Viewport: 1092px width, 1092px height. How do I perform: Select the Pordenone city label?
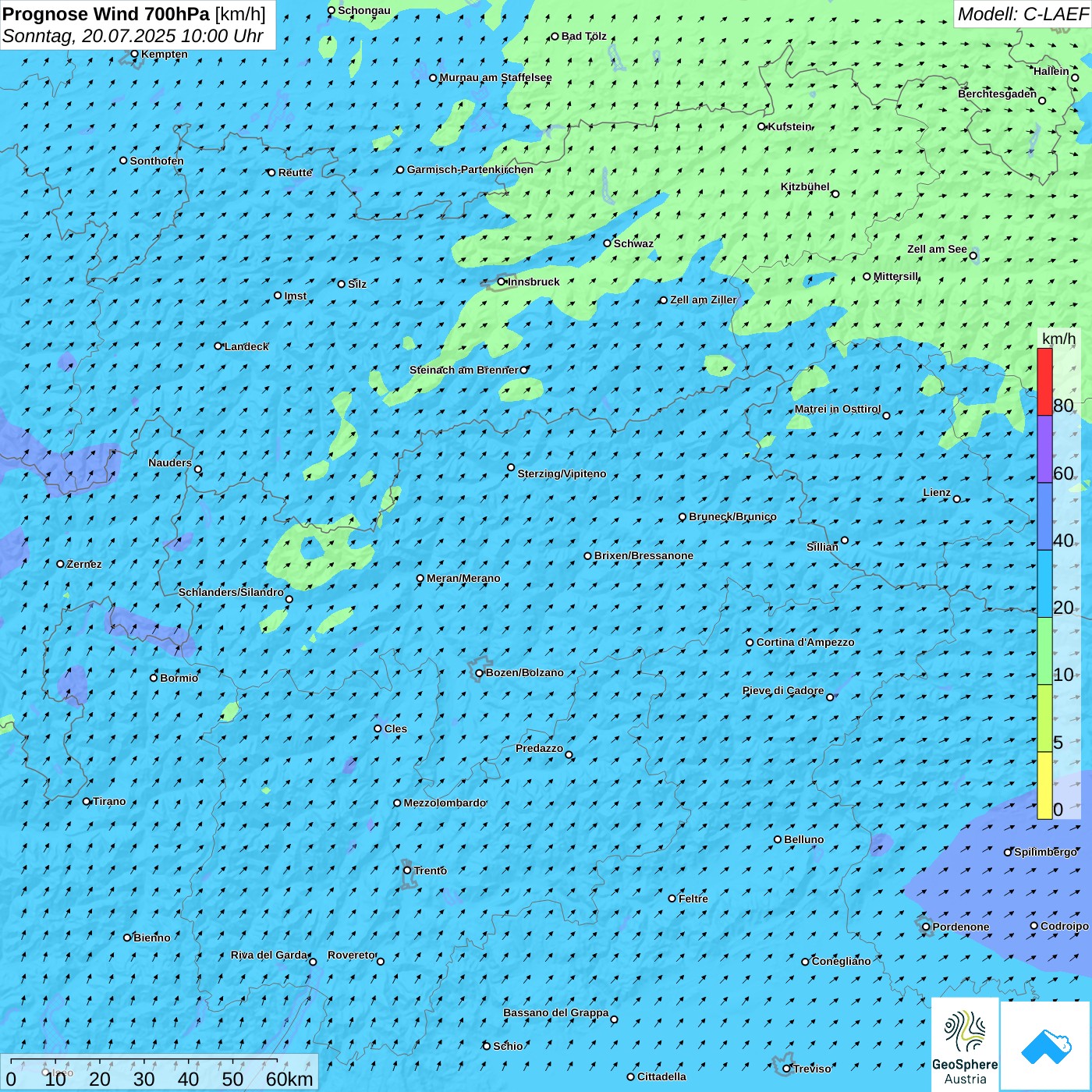point(961,927)
